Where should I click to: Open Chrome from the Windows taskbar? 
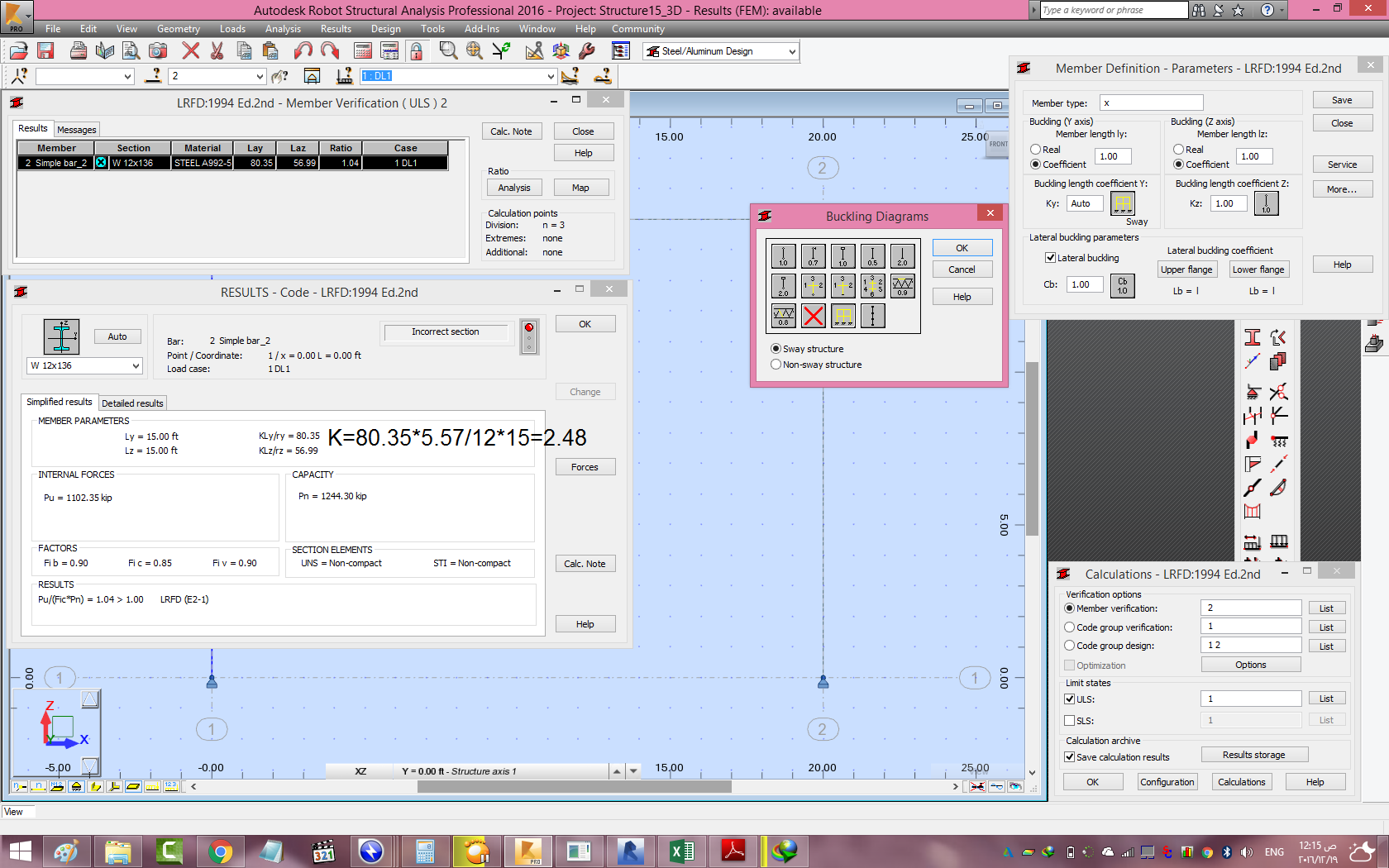click(220, 851)
